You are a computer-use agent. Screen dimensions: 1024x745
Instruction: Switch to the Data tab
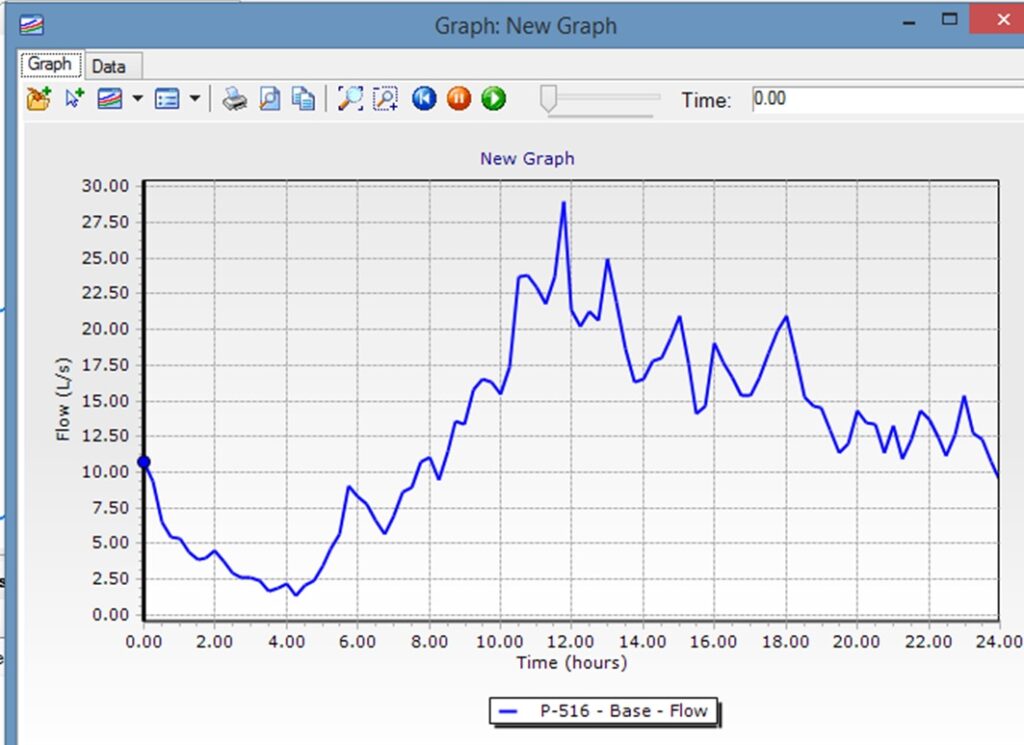[109, 66]
